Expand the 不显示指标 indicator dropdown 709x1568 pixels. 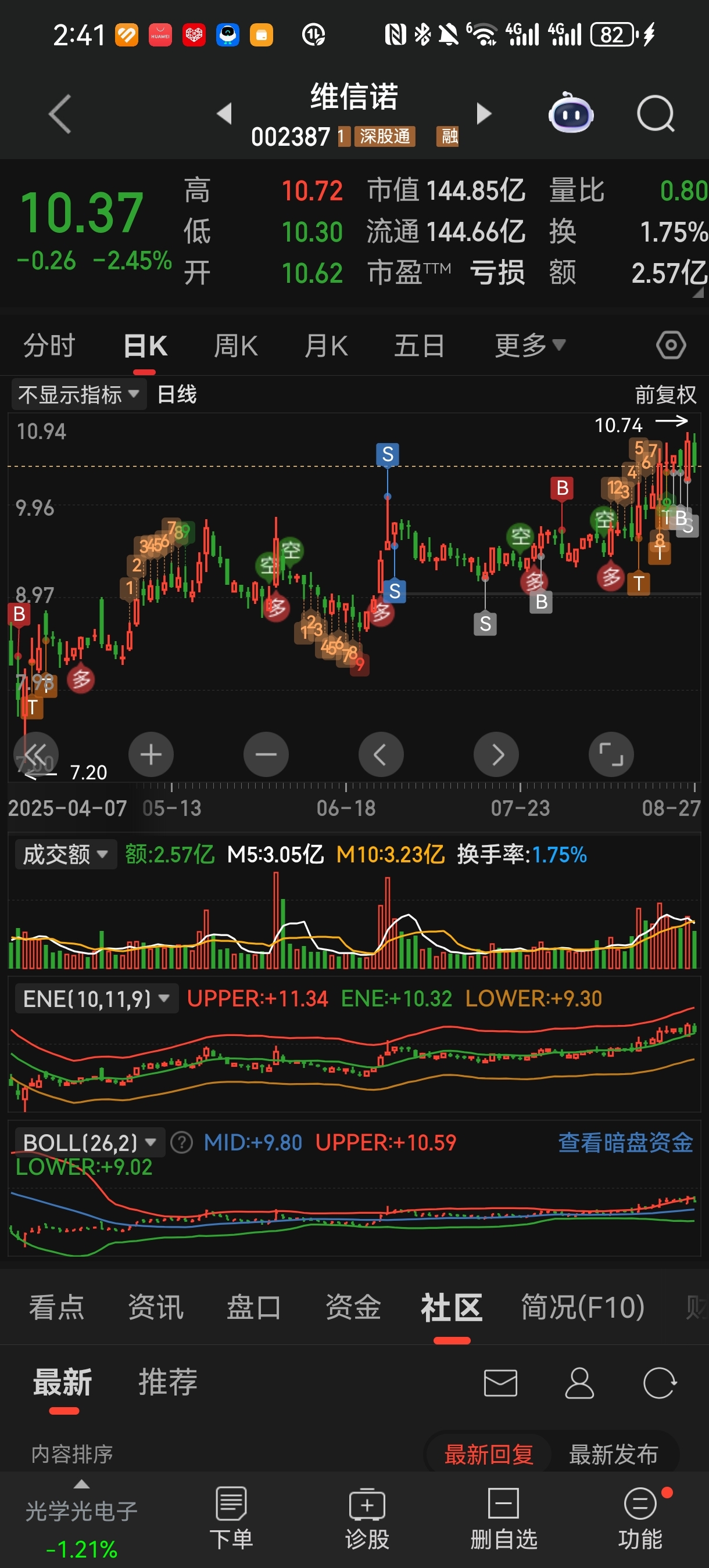[78, 394]
